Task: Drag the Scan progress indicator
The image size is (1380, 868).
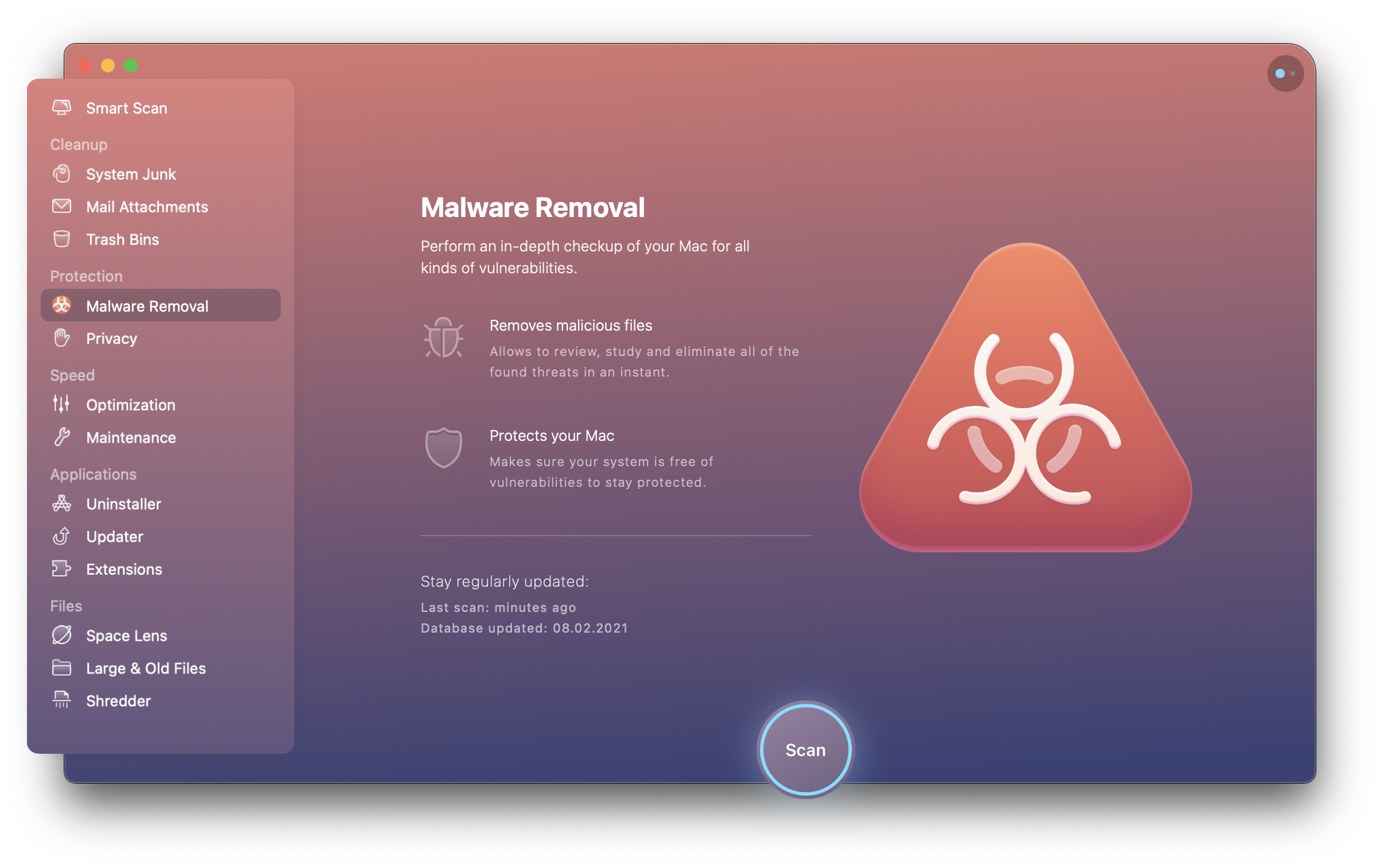Action: 805,749
